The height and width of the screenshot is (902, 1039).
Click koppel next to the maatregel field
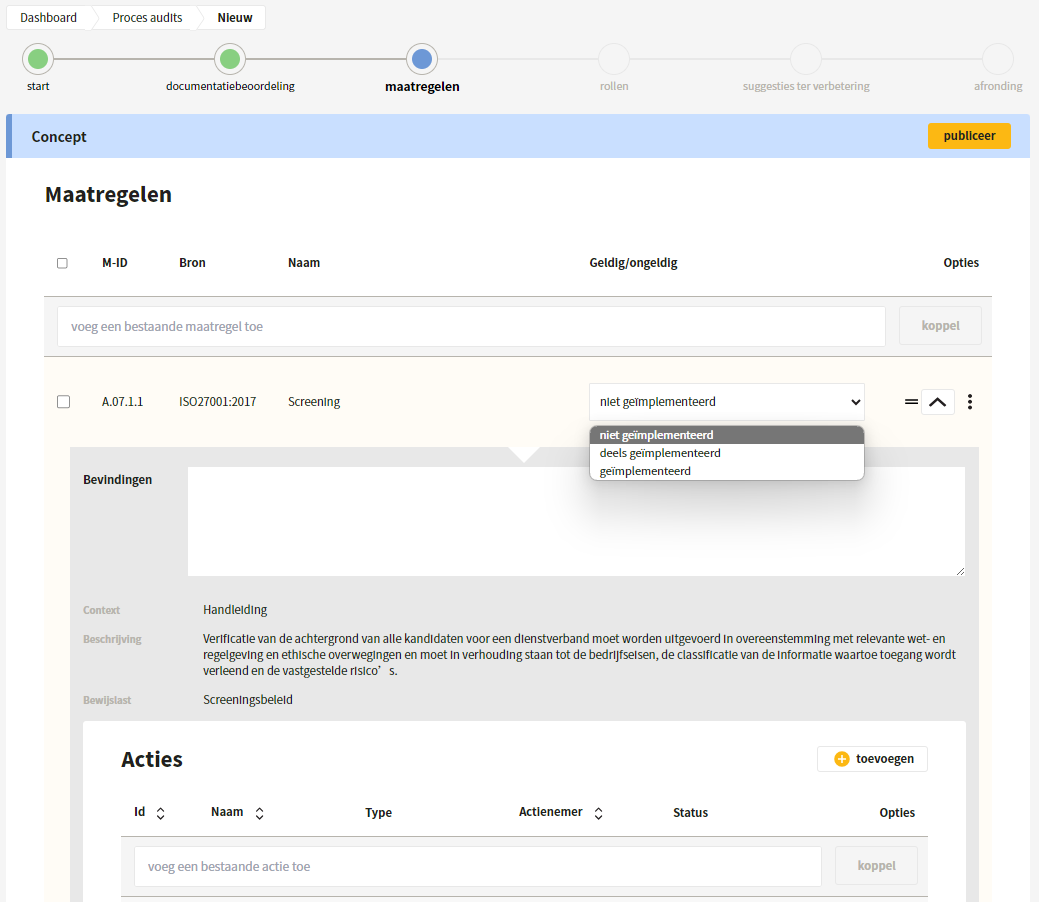940,325
